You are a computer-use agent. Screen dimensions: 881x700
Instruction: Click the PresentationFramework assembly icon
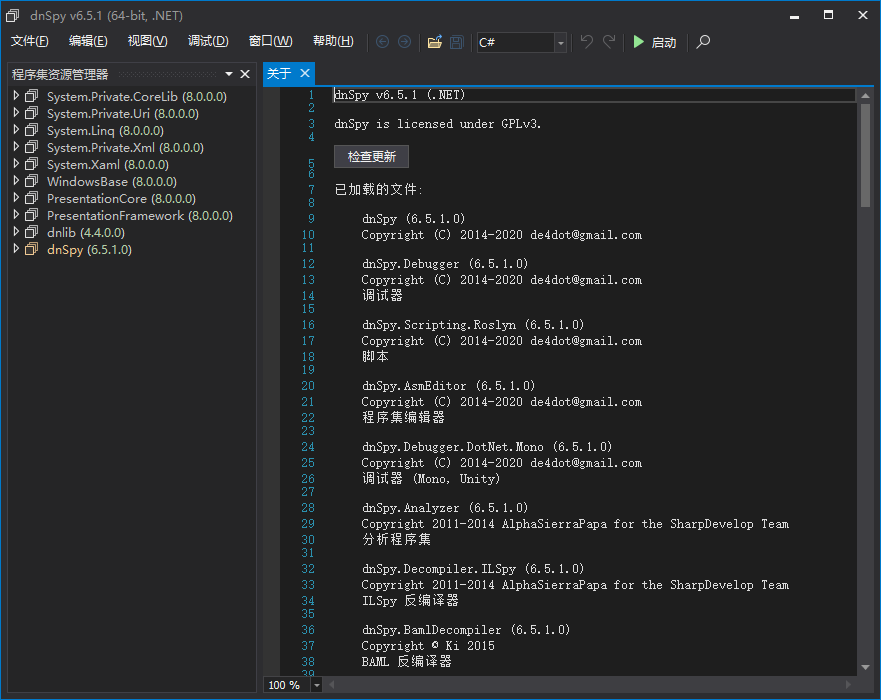32,215
